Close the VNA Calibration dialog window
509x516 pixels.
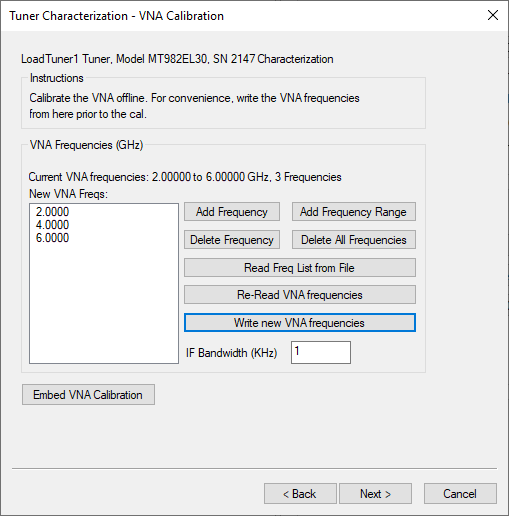coord(493,15)
